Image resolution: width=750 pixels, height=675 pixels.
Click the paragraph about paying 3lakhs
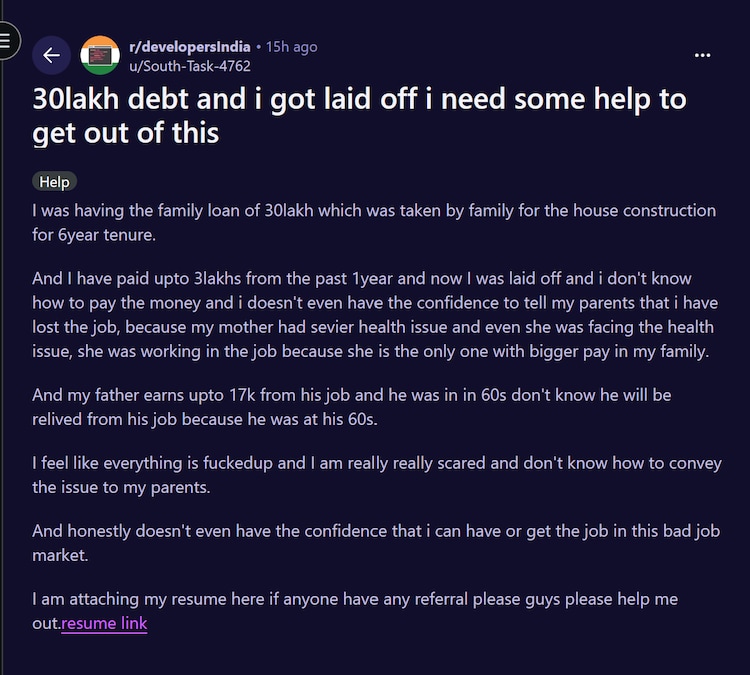(375, 315)
